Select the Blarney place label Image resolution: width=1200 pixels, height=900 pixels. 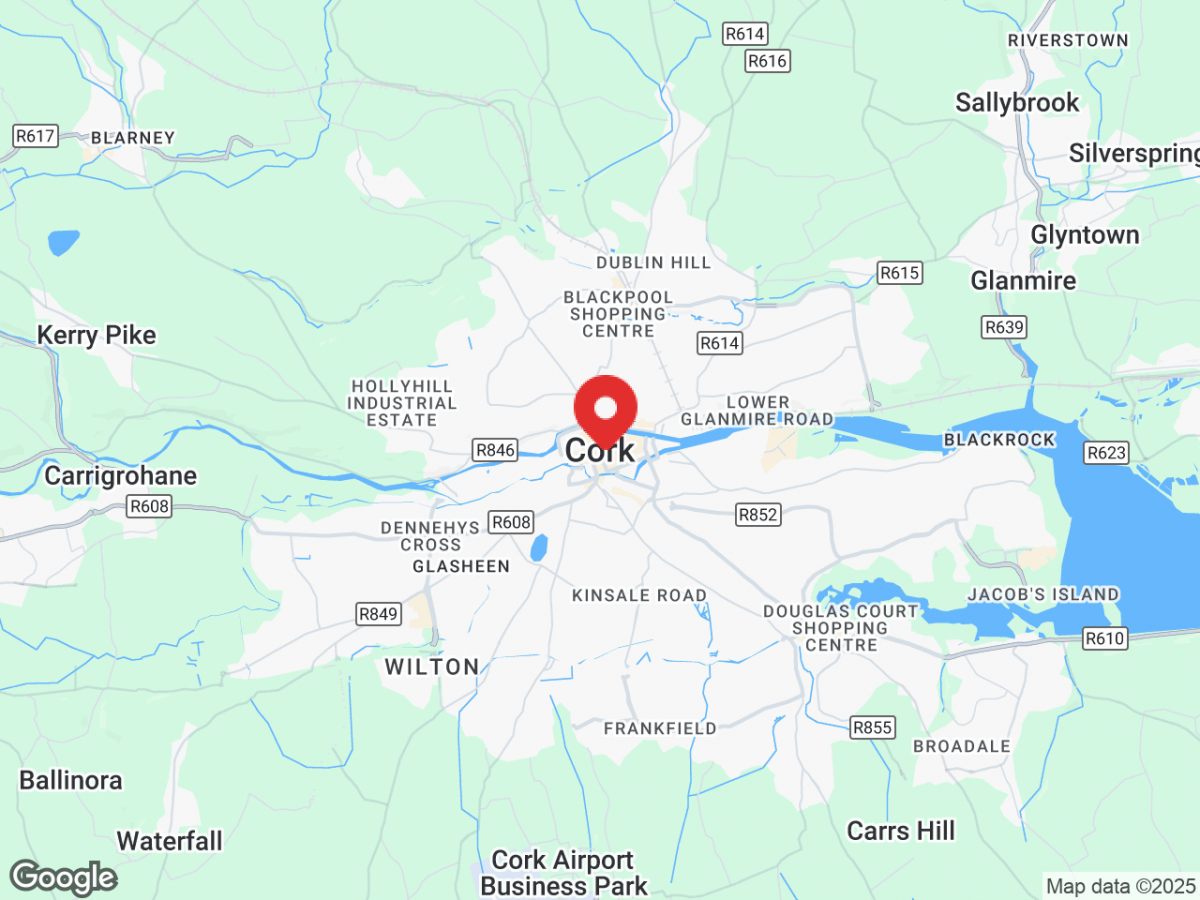coord(133,138)
